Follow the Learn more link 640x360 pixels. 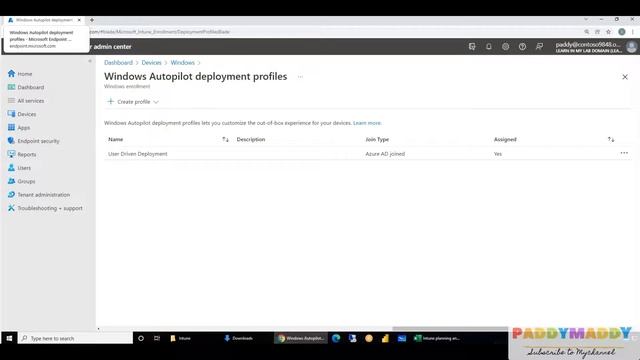click(367, 123)
